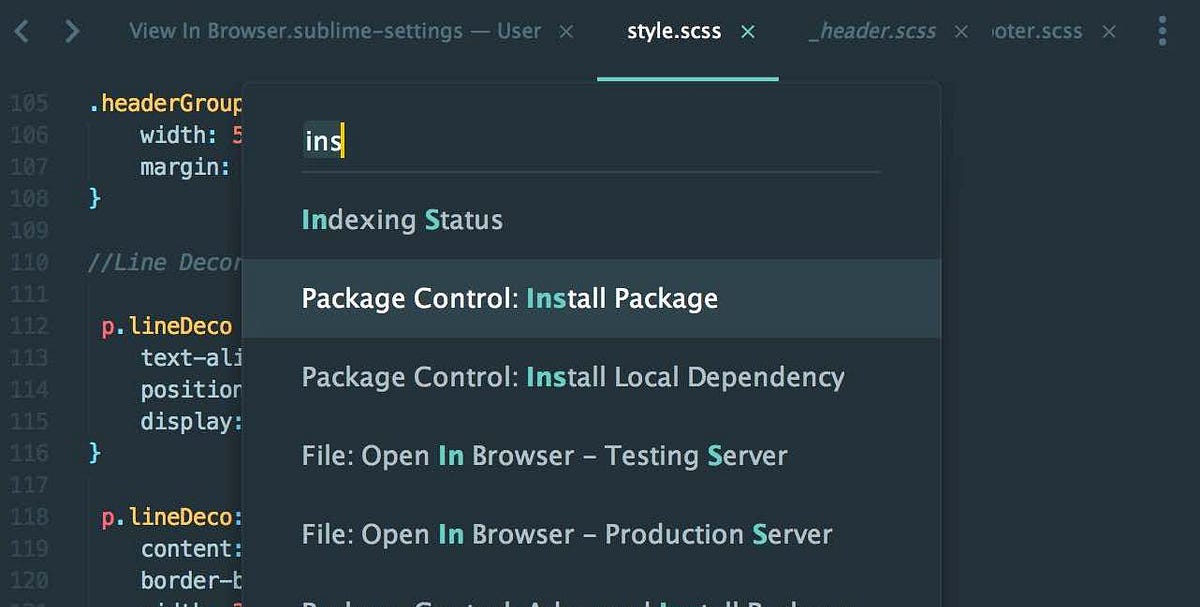Click the forward navigation arrow
This screenshot has width=1200, height=607.
(70, 30)
